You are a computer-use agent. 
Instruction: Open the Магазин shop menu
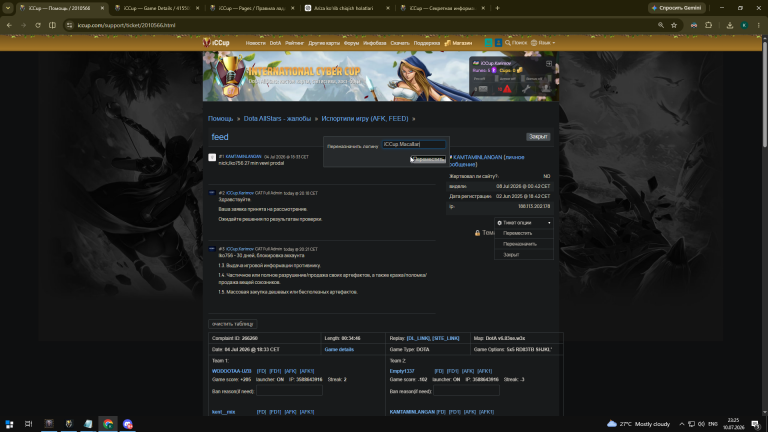[x=458, y=43]
